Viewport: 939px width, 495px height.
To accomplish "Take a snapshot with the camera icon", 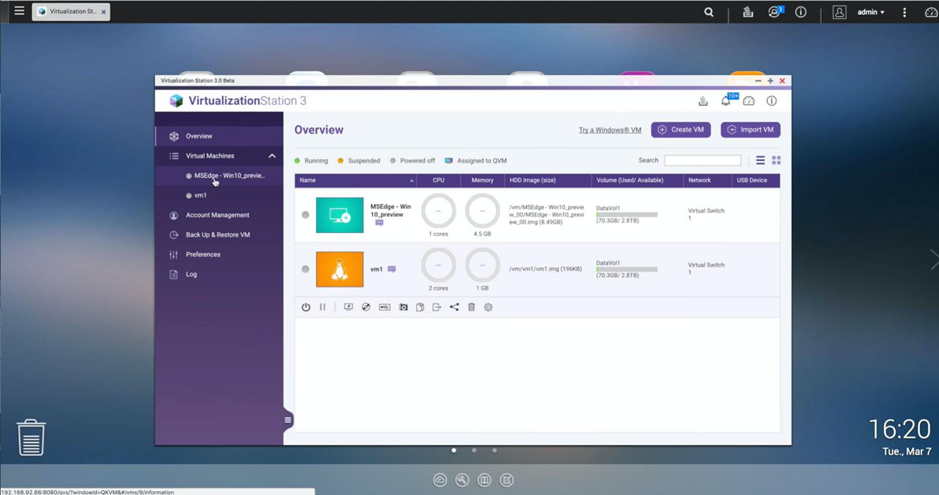I will pos(403,307).
